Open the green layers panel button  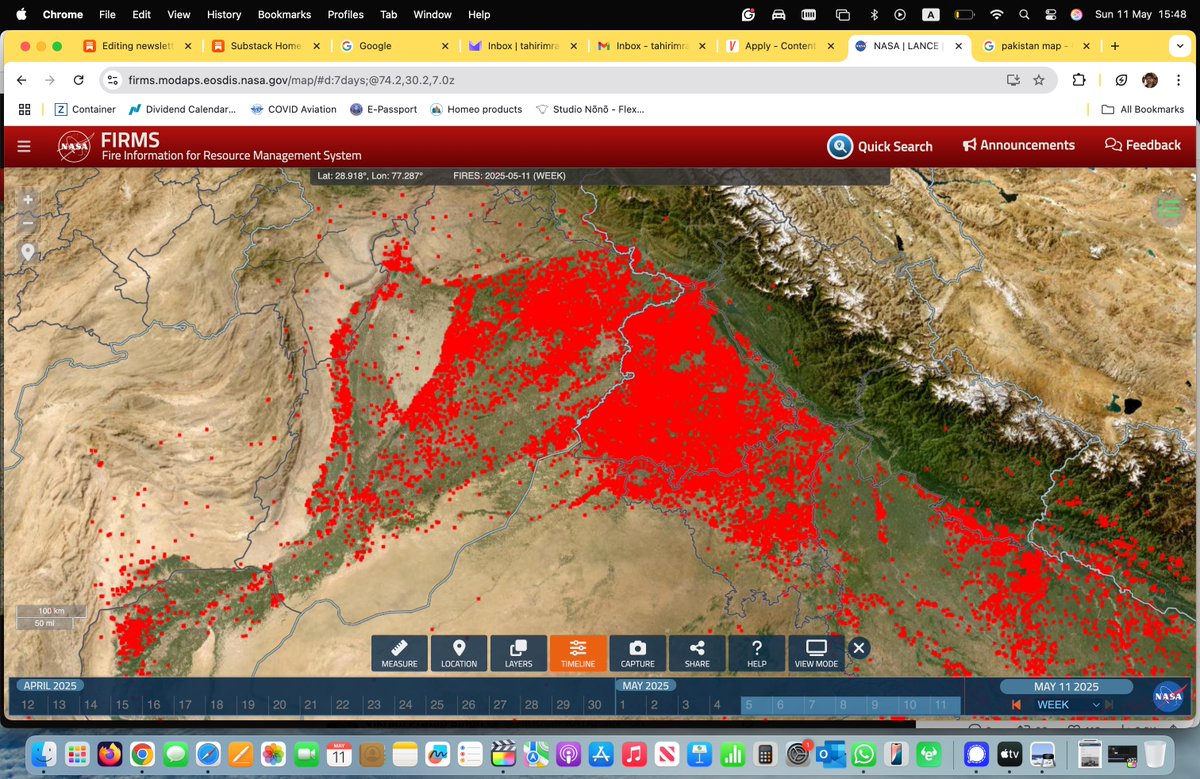coord(1168,208)
